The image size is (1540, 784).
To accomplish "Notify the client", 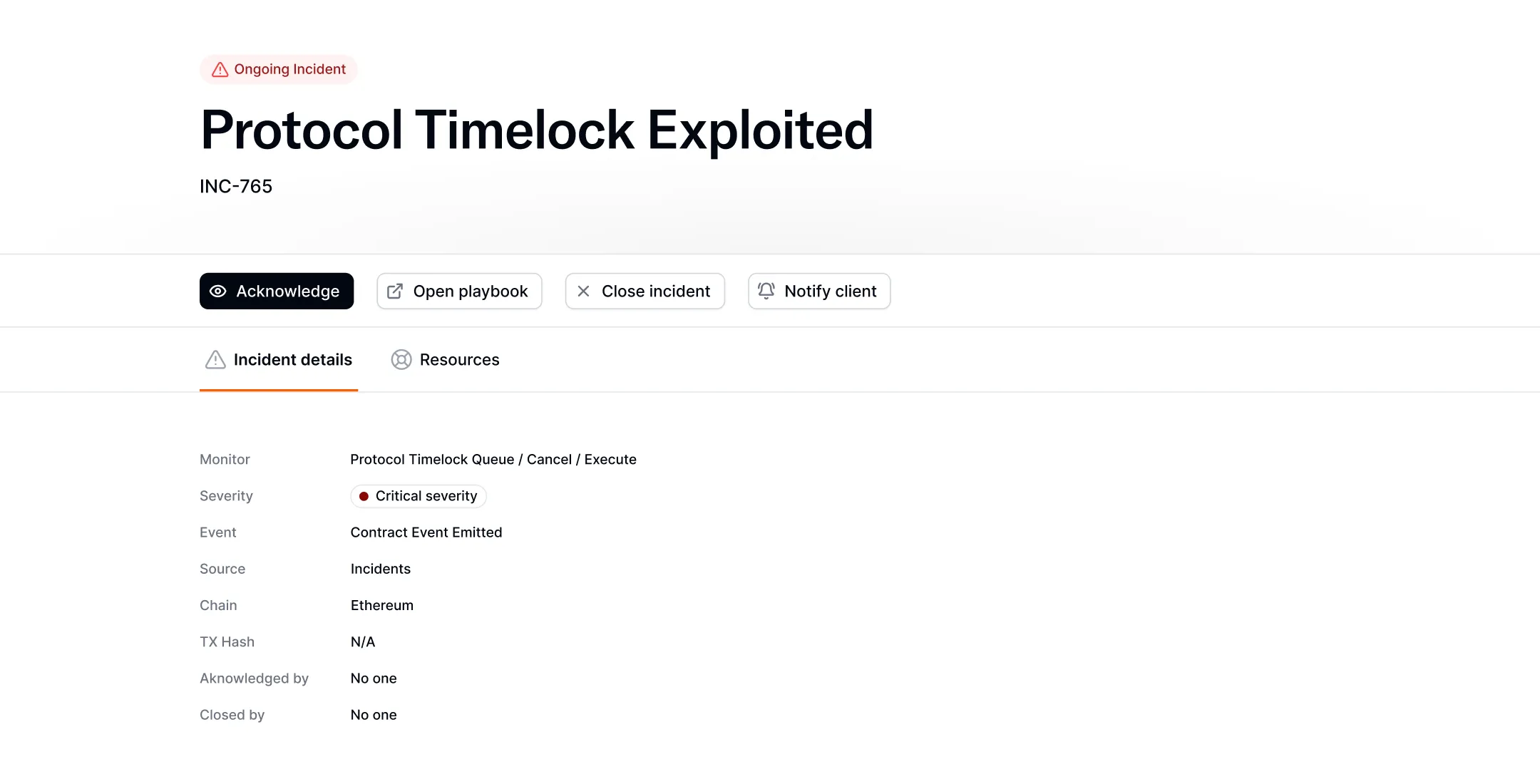I will (819, 291).
